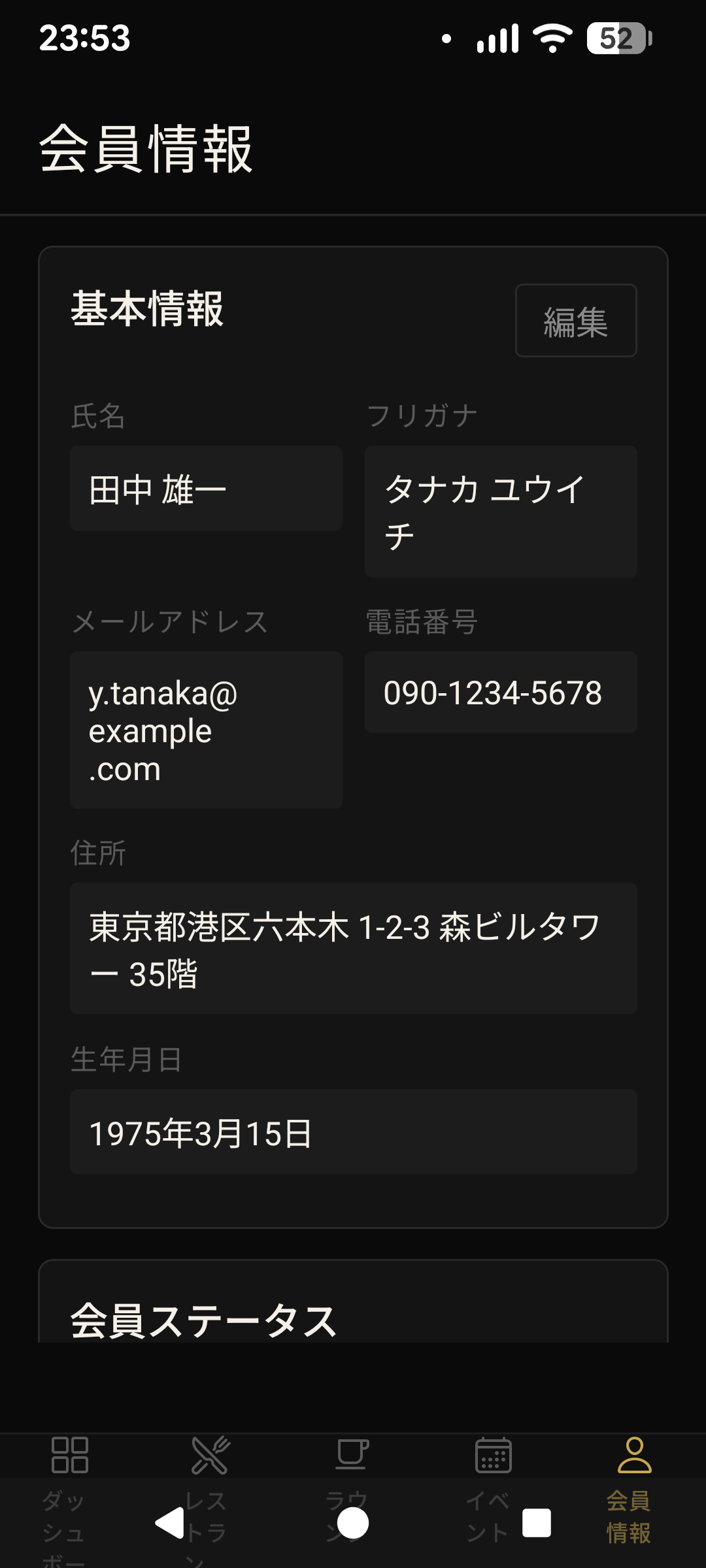Tap the 会員情報 page title
706x1568 pixels.
click(146, 149)
